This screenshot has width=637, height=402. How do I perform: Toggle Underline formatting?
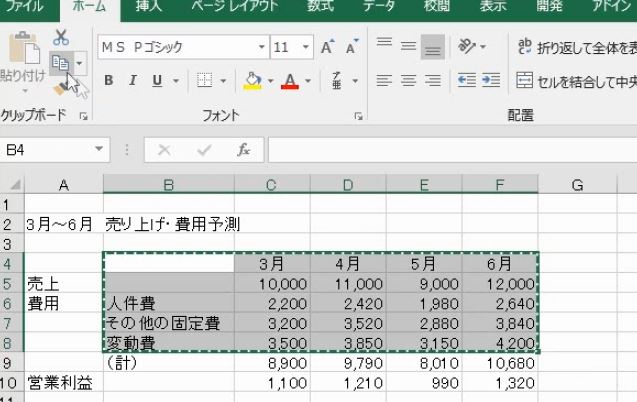(157, 80)
